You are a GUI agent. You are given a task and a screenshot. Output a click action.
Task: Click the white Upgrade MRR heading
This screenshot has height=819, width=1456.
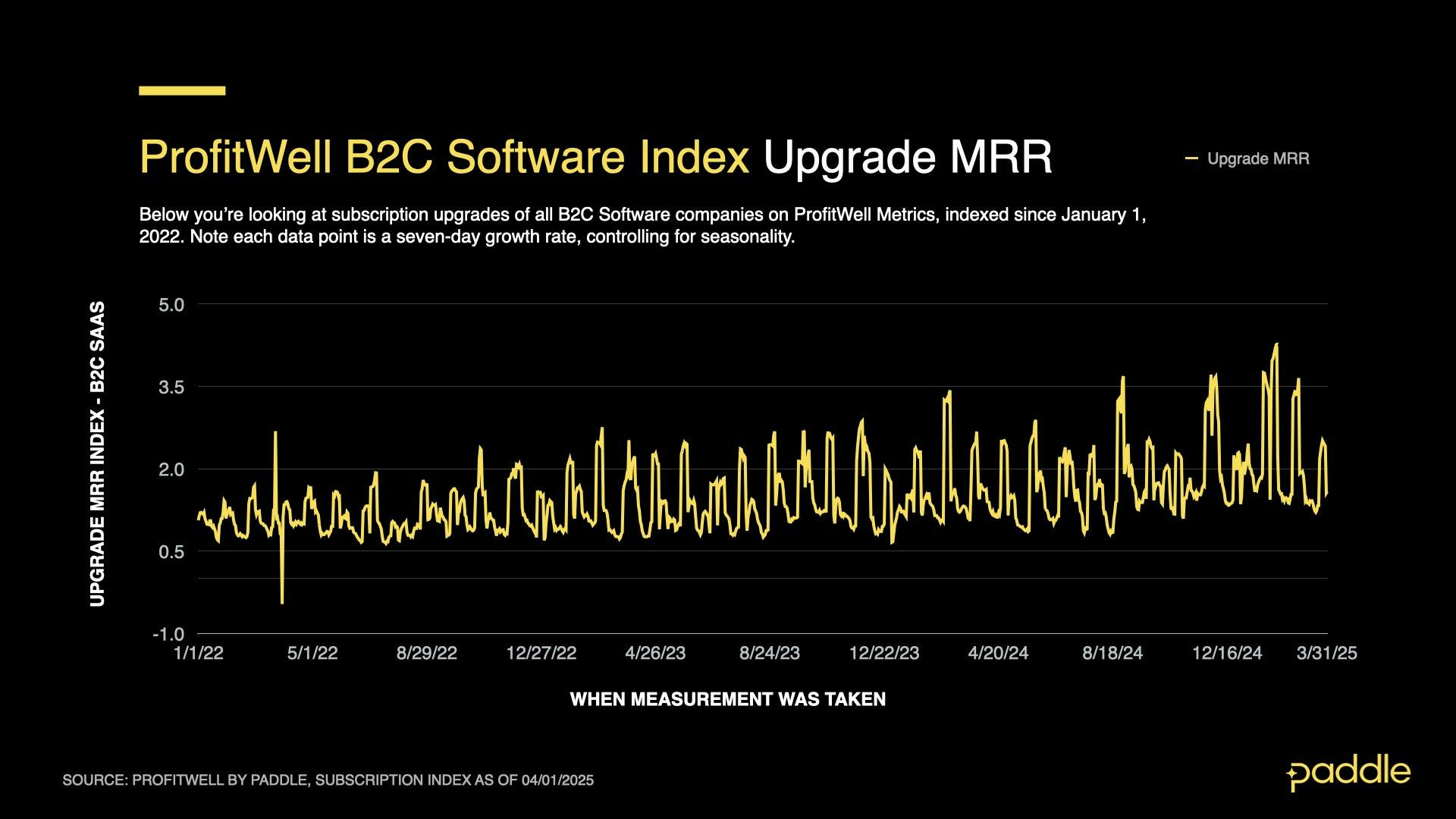click(x=907, y=157)
